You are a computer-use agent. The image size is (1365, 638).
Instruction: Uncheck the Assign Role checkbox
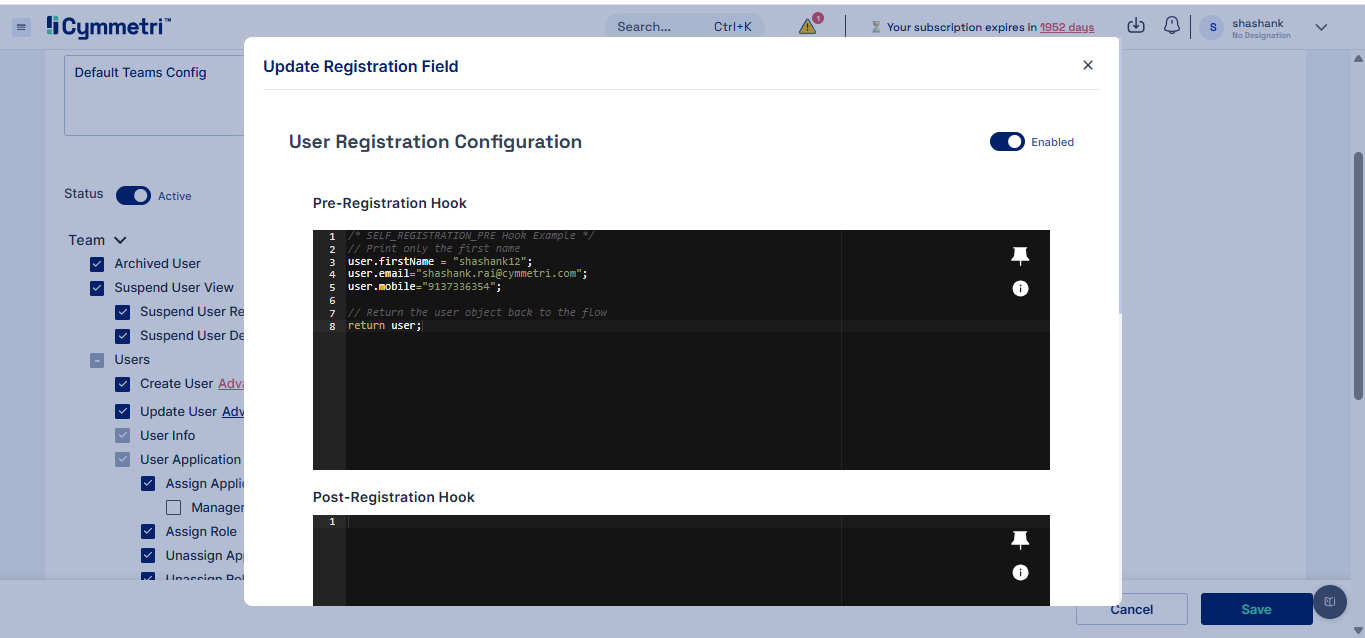pos(148,532)
